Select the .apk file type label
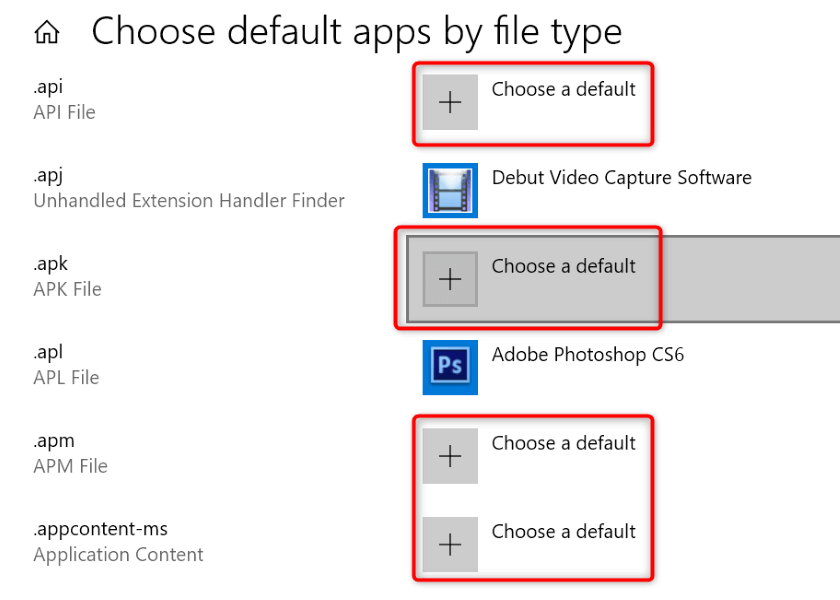This screenshot has width=840, height=600. [50, 263]
